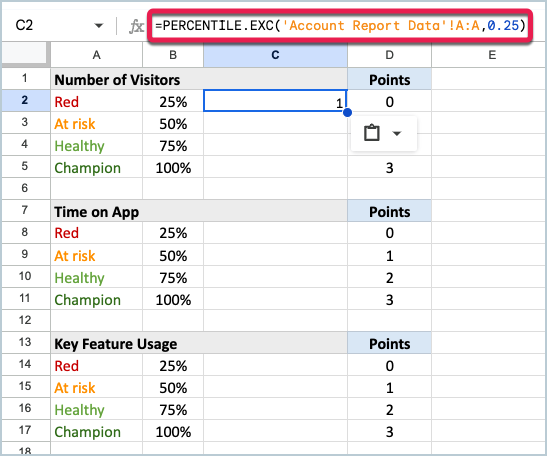Screen dimensions: 547x456
Task: Click the 0 points cell in row 14
Action: coord(389,366)
